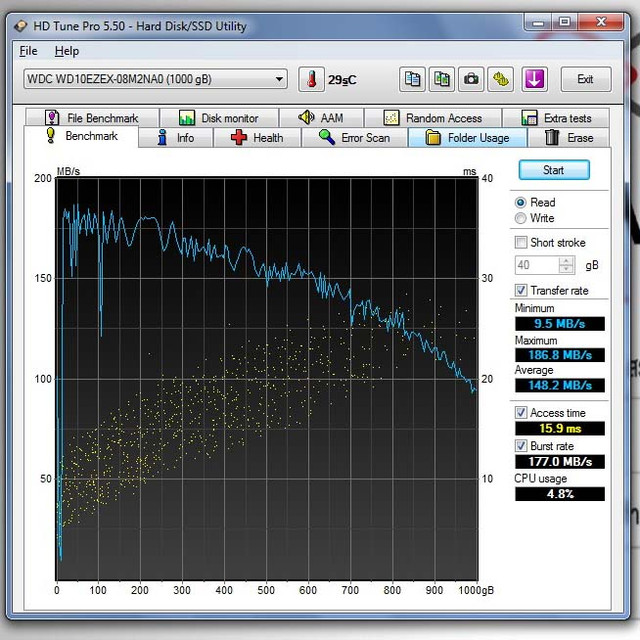Open options with yellow gears icon

click(501, 79)
